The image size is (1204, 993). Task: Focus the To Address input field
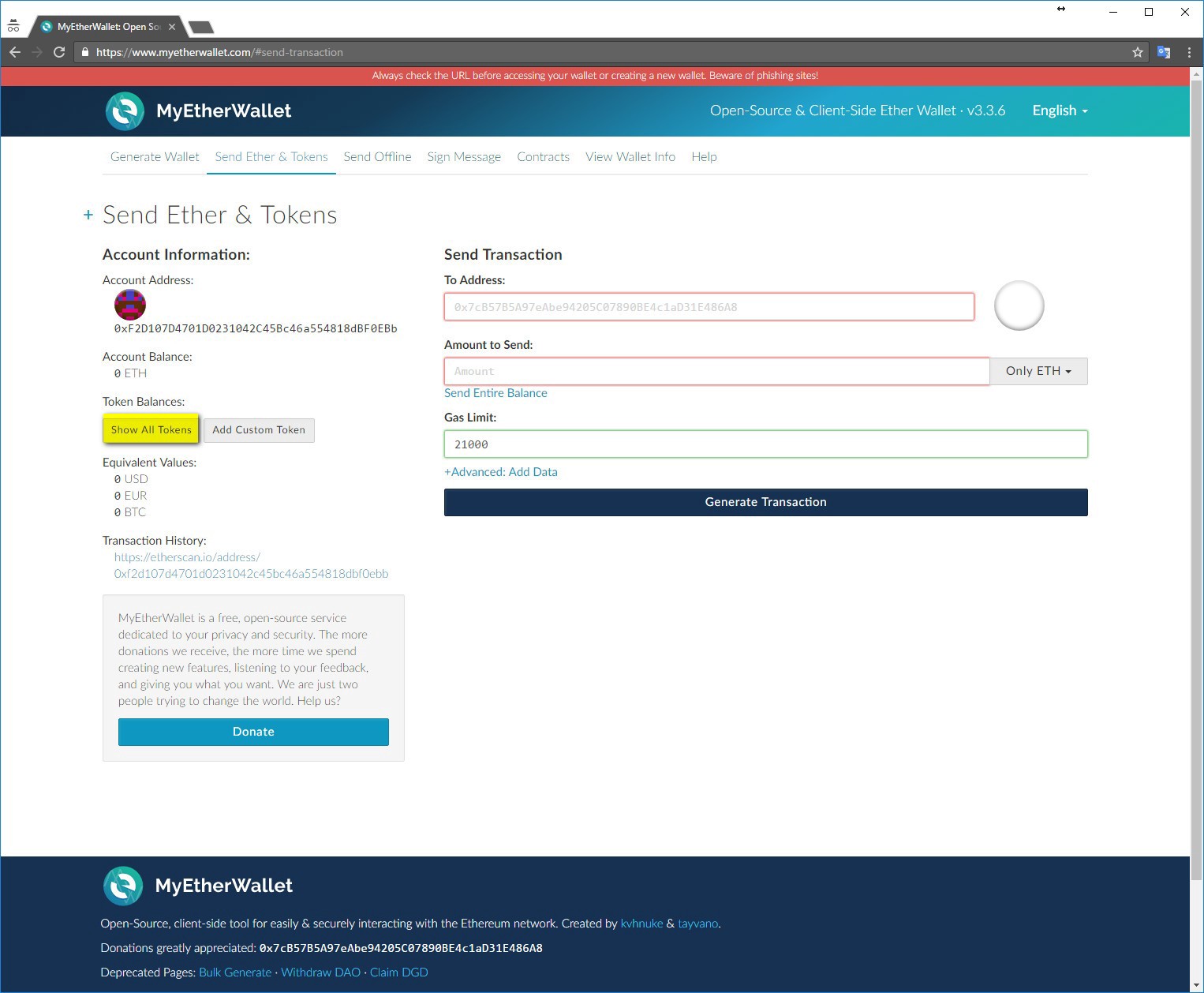pyautogui.click(x=709, y=307)
